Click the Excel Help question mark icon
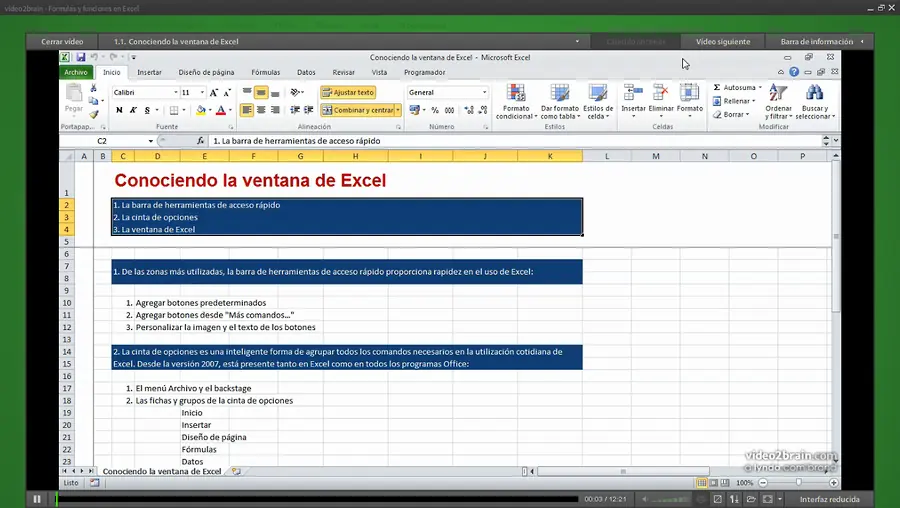Image resolution: width=900 pixels, height=508 pixels. (794, 72)
